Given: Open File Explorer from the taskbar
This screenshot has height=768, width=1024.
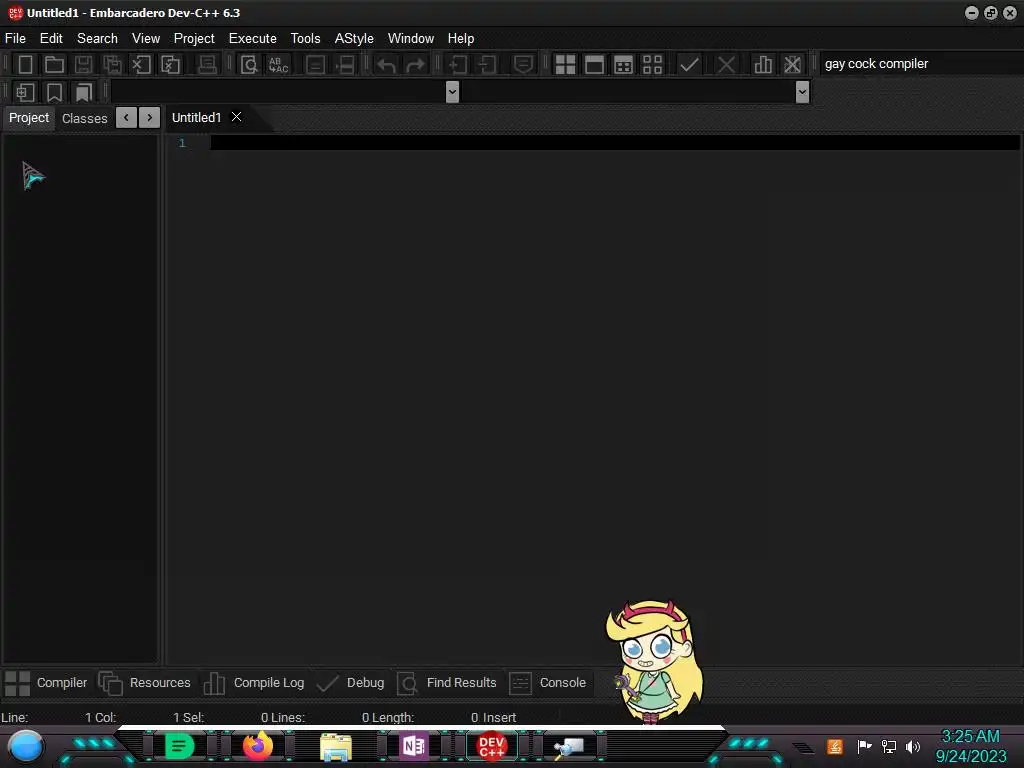Looking at the screenshot, I should click(x=336, y=747).
